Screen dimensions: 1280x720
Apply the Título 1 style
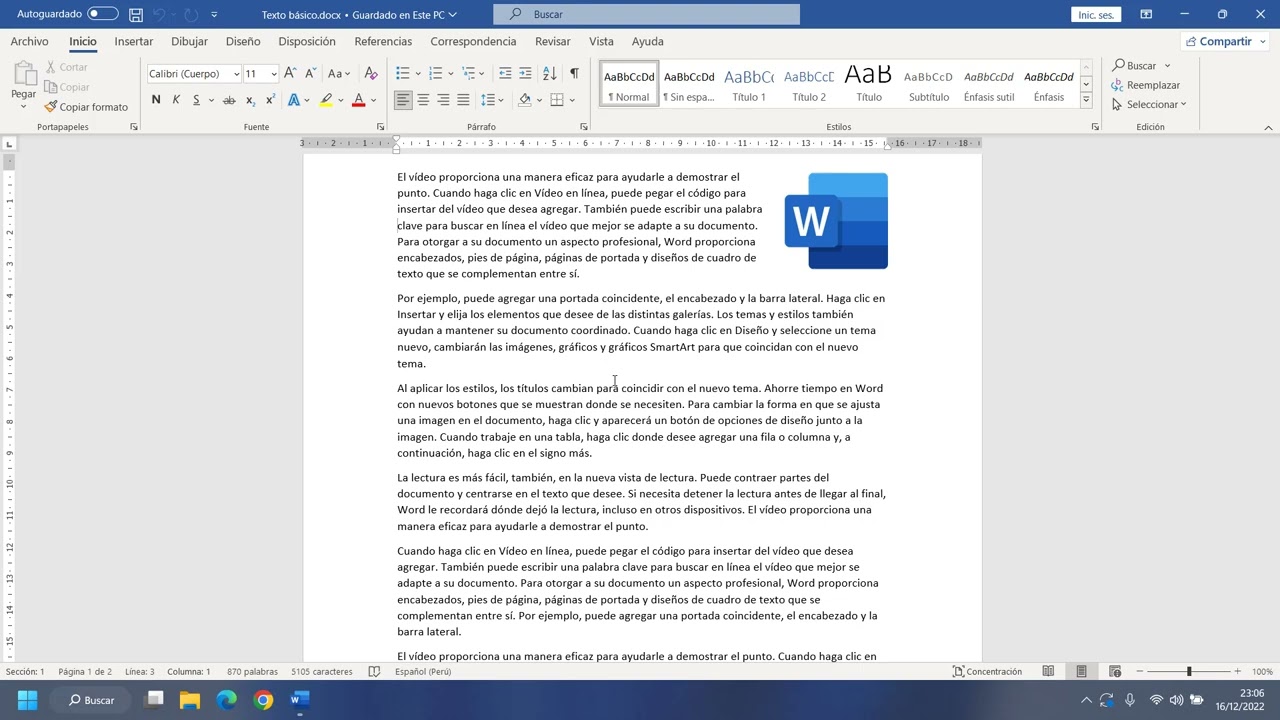[x=749, y=85]
